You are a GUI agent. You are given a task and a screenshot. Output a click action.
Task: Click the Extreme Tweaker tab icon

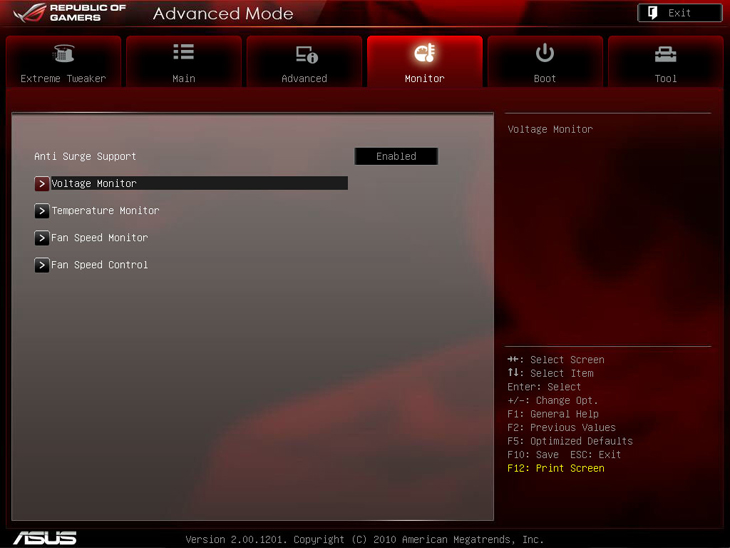pos(63,54)
